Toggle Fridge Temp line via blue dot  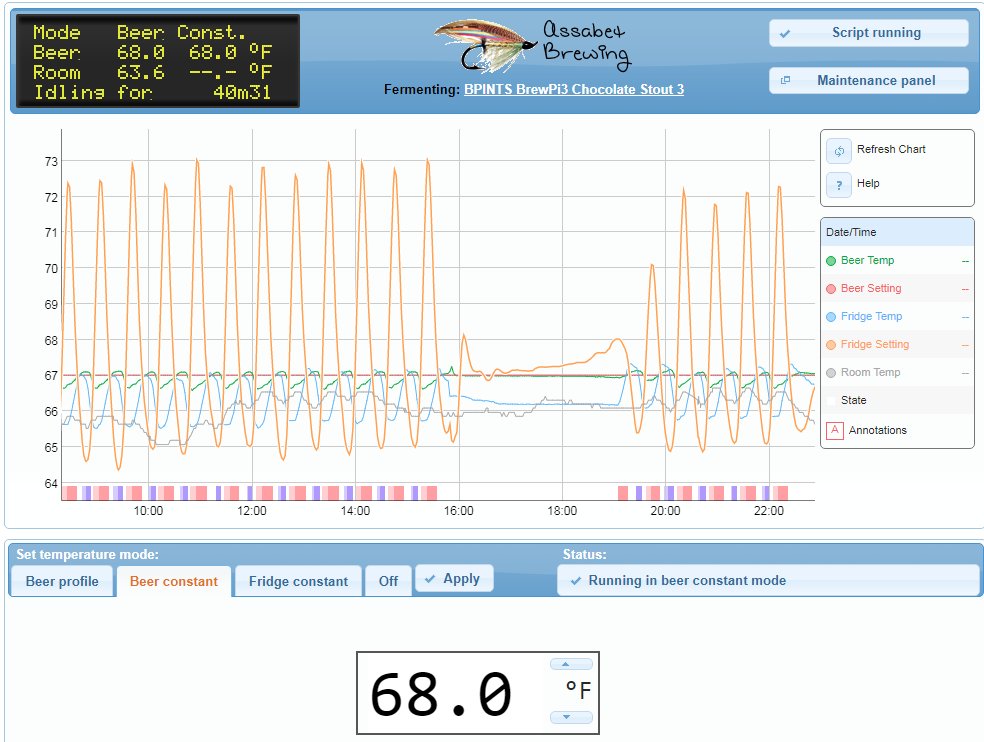pos(831,317)
